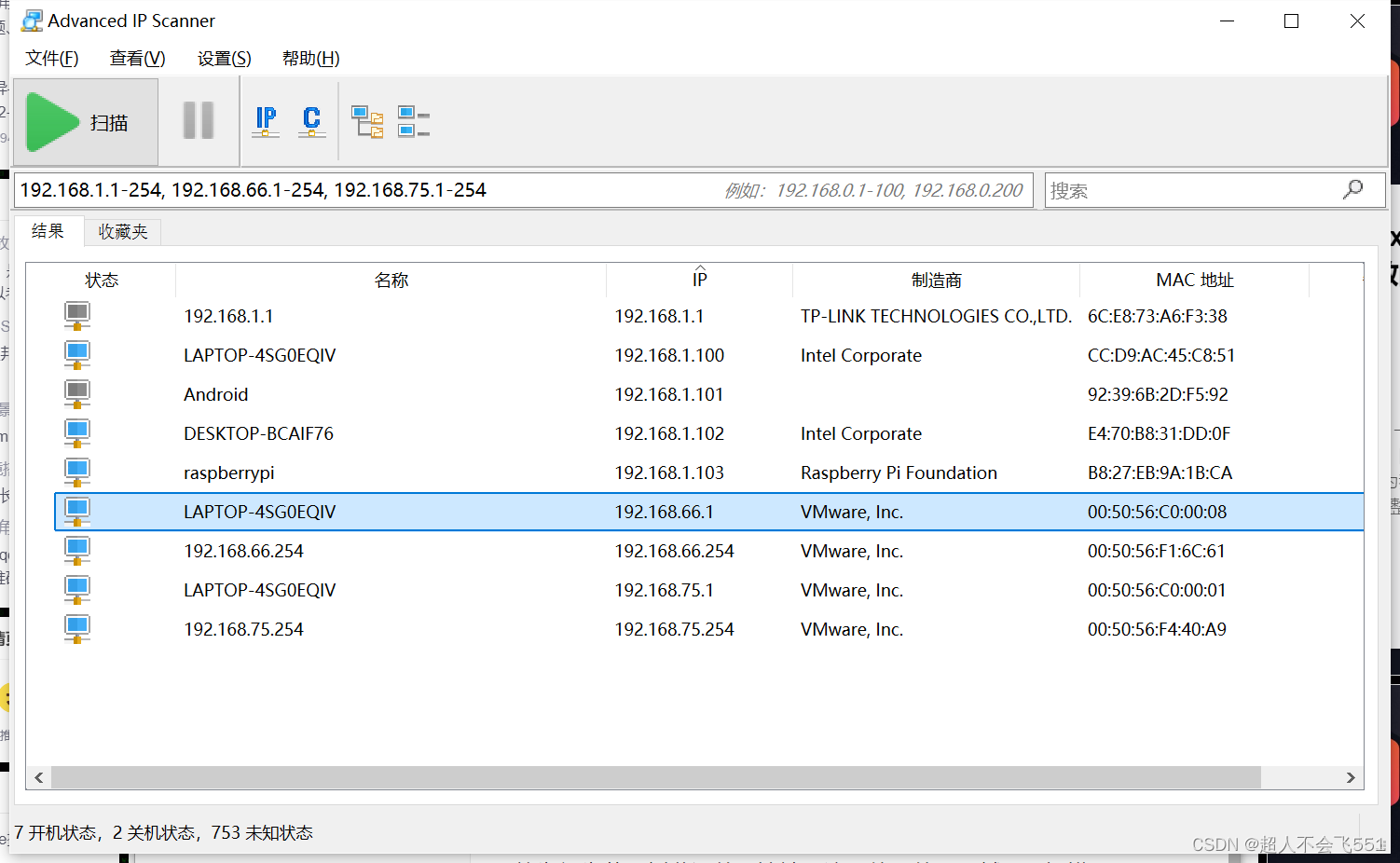Click the expand all tree icon
Viewport: 1400px width, 863px height.
pos(367,122)
